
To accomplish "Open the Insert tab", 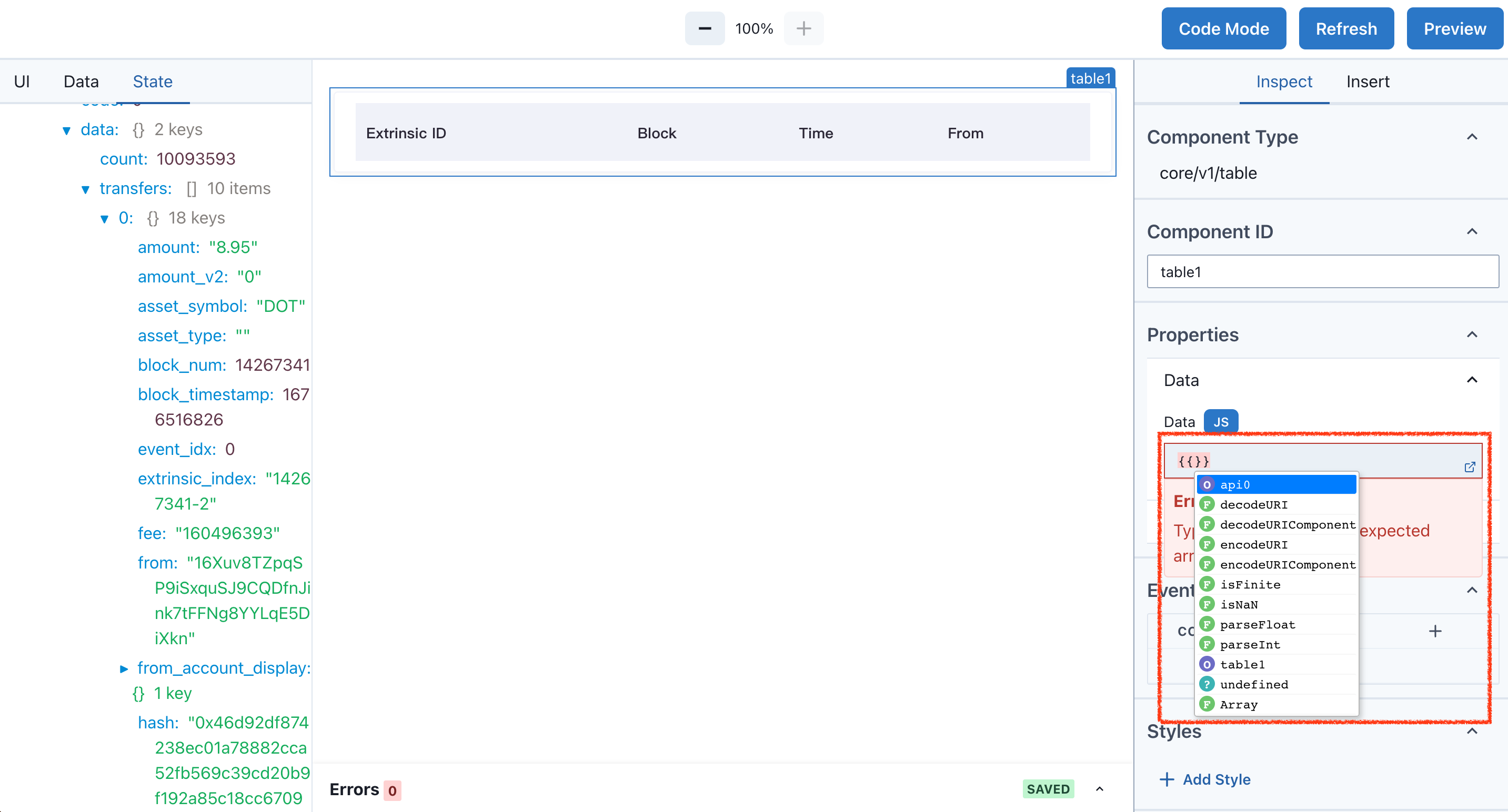I will click(1368, 82).
